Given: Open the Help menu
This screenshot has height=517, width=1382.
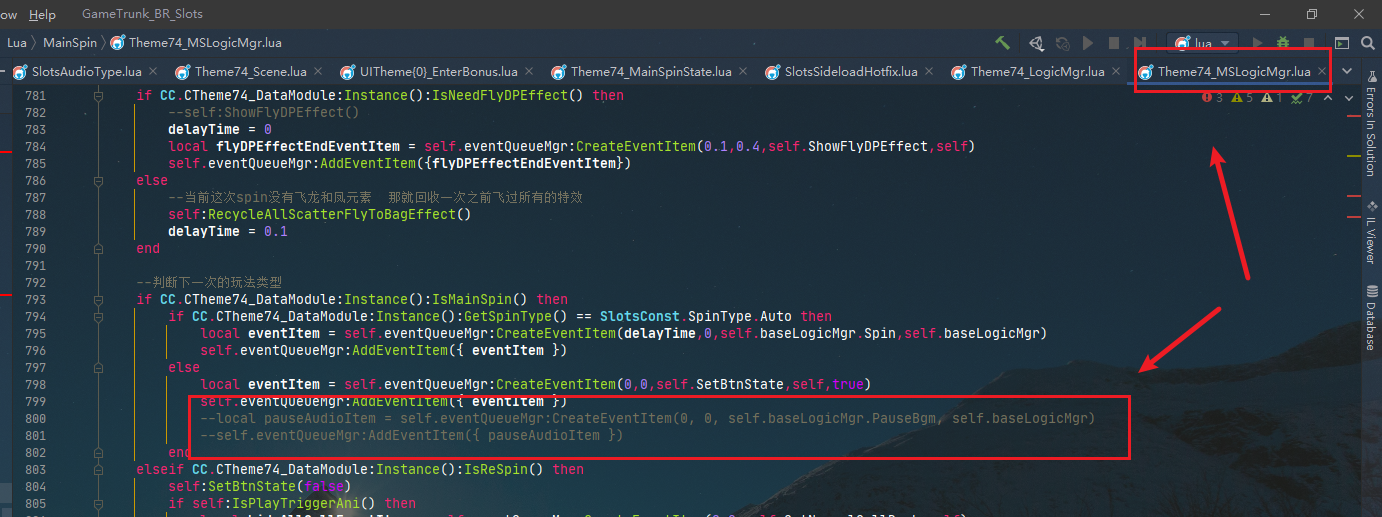Looking at the screenshot, I should 42,15.
